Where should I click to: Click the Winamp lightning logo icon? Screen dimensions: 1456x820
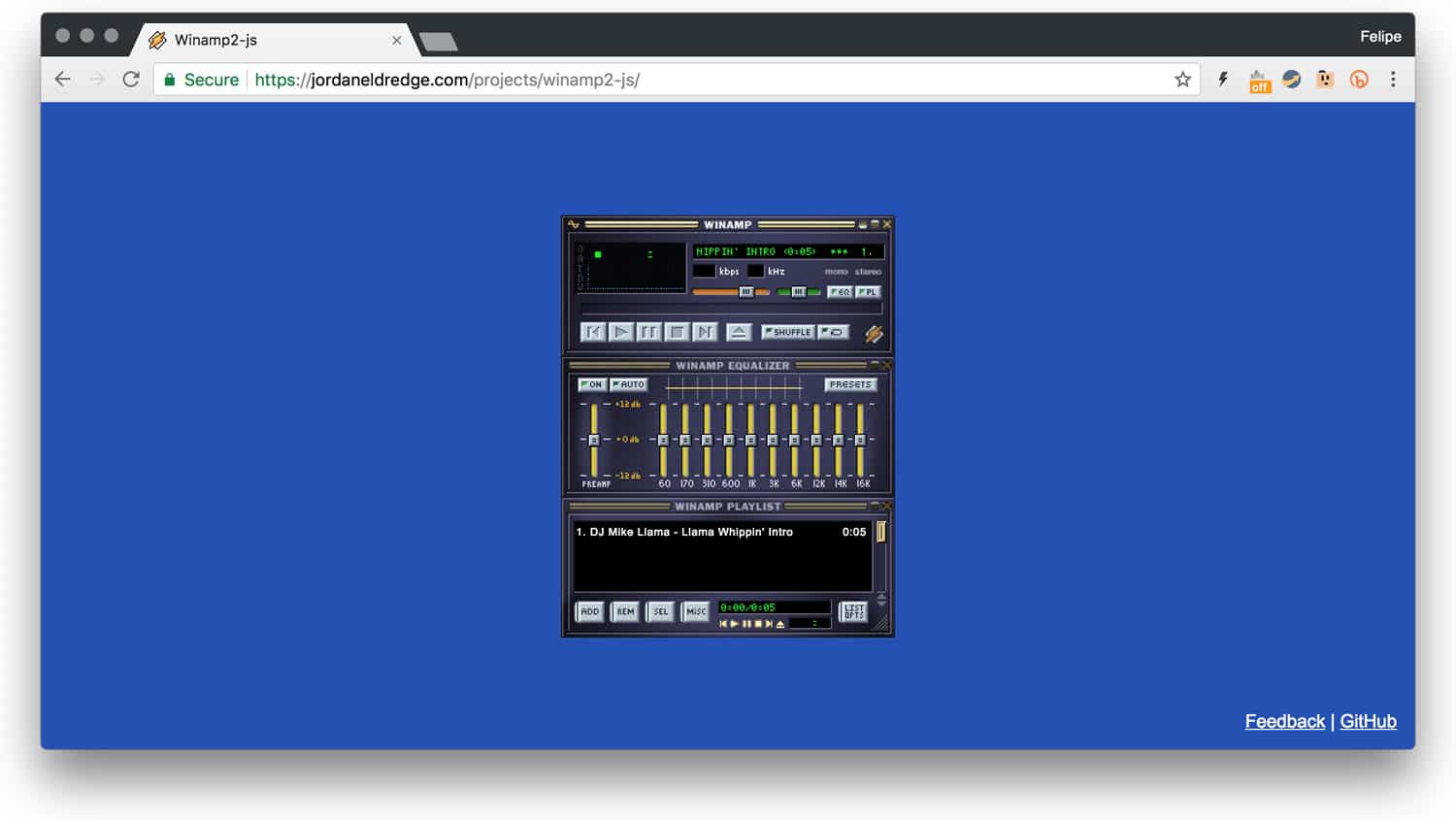[873, 333]
